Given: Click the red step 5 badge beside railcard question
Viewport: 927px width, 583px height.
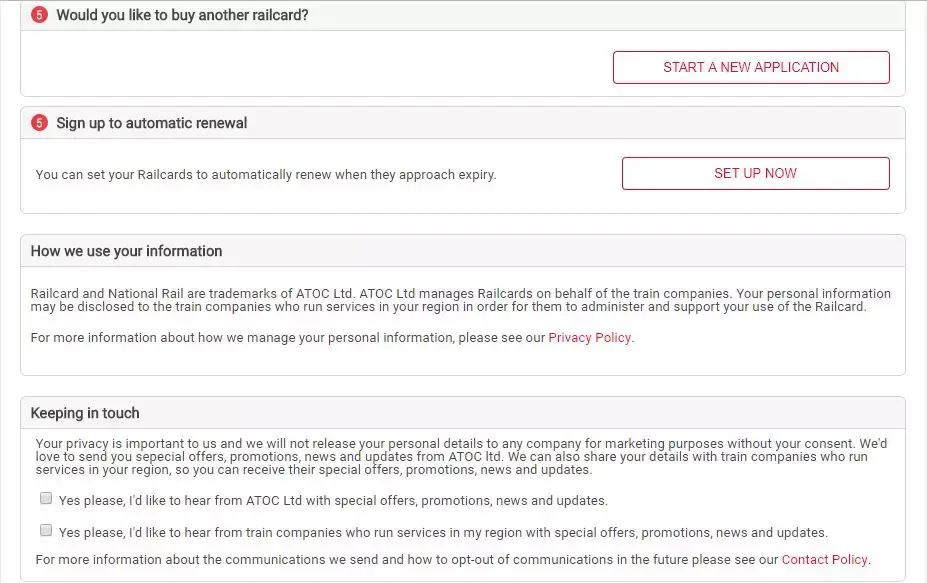Looking at the screenshot, I should tap(38, 15).
